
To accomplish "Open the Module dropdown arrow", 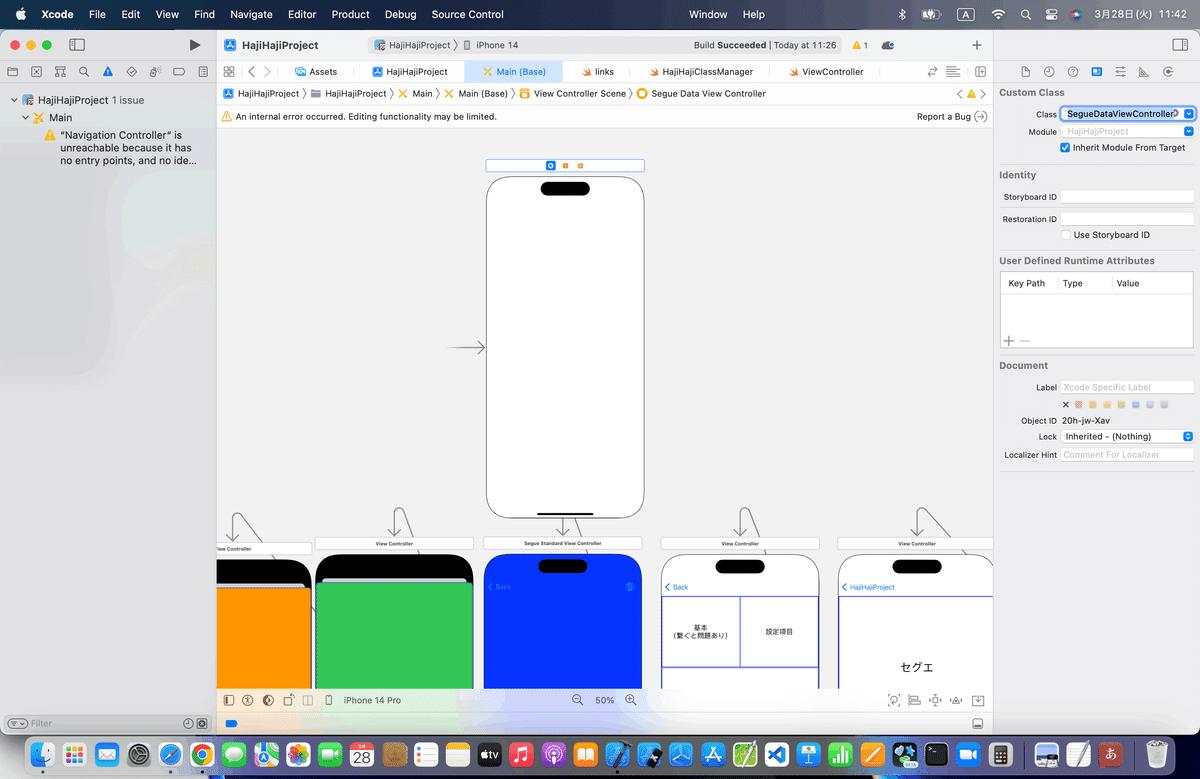I will click(1188, 131).
